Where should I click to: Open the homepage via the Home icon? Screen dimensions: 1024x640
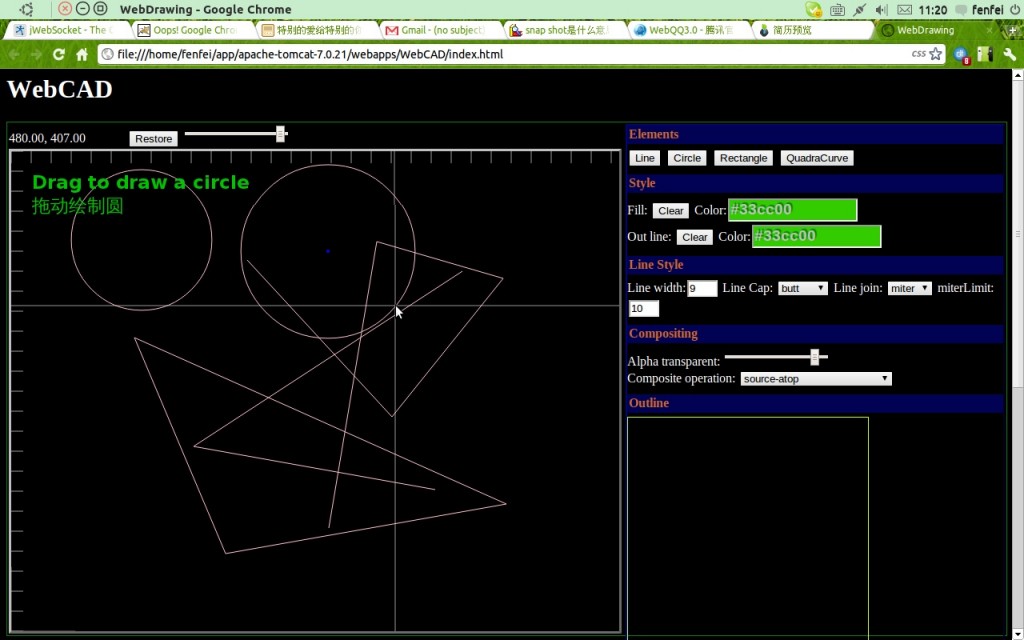81,55
